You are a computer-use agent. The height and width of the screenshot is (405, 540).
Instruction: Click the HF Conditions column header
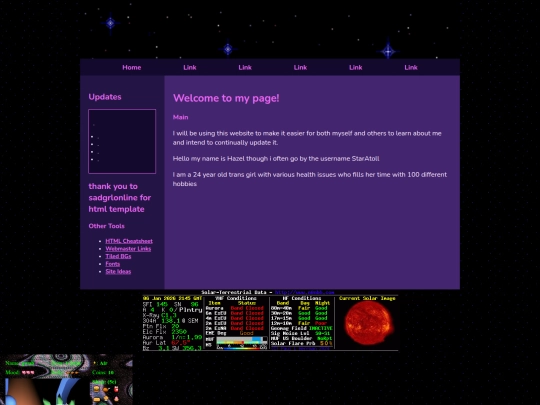coord(302,298)
